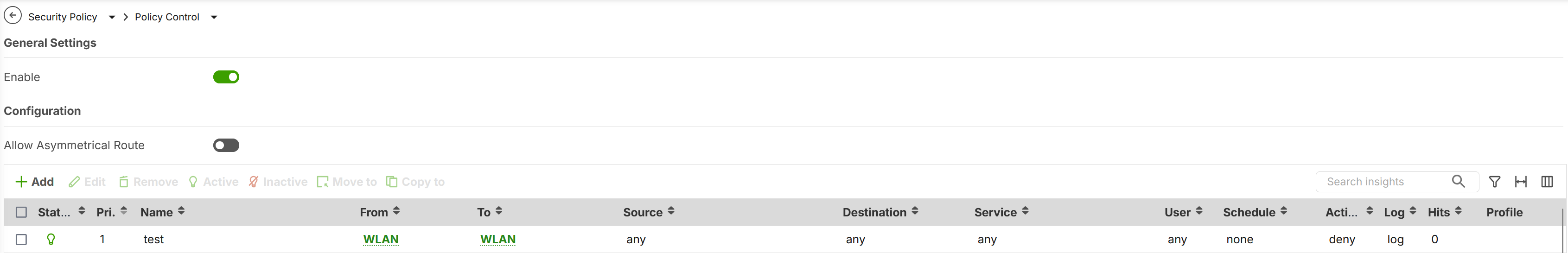This screenshot has height=253, width=1568.
Task: Click the Security Policy breadcrumb item
Action: coord(63,17)
